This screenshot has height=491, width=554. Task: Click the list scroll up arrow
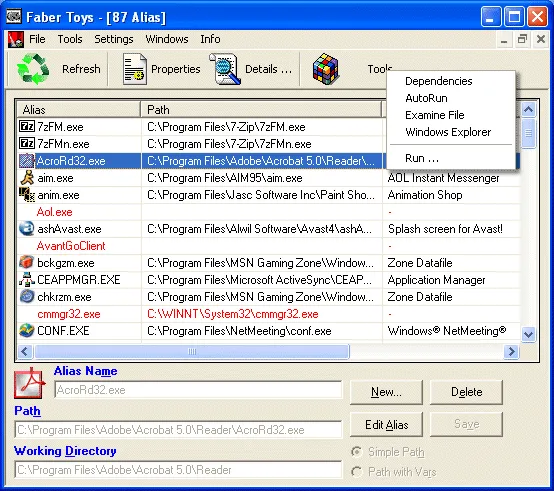[x=529, y=110]
